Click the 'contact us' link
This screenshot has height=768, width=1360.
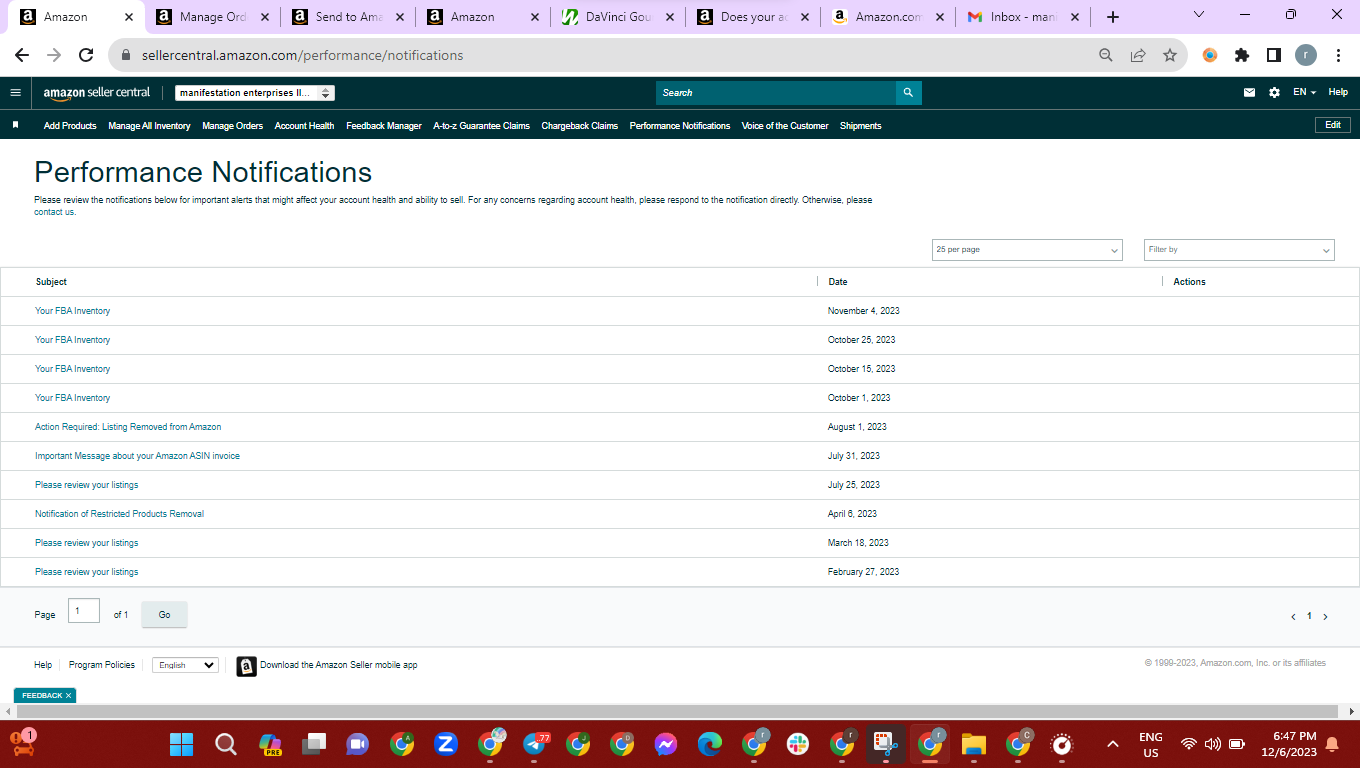coord(54,212)
